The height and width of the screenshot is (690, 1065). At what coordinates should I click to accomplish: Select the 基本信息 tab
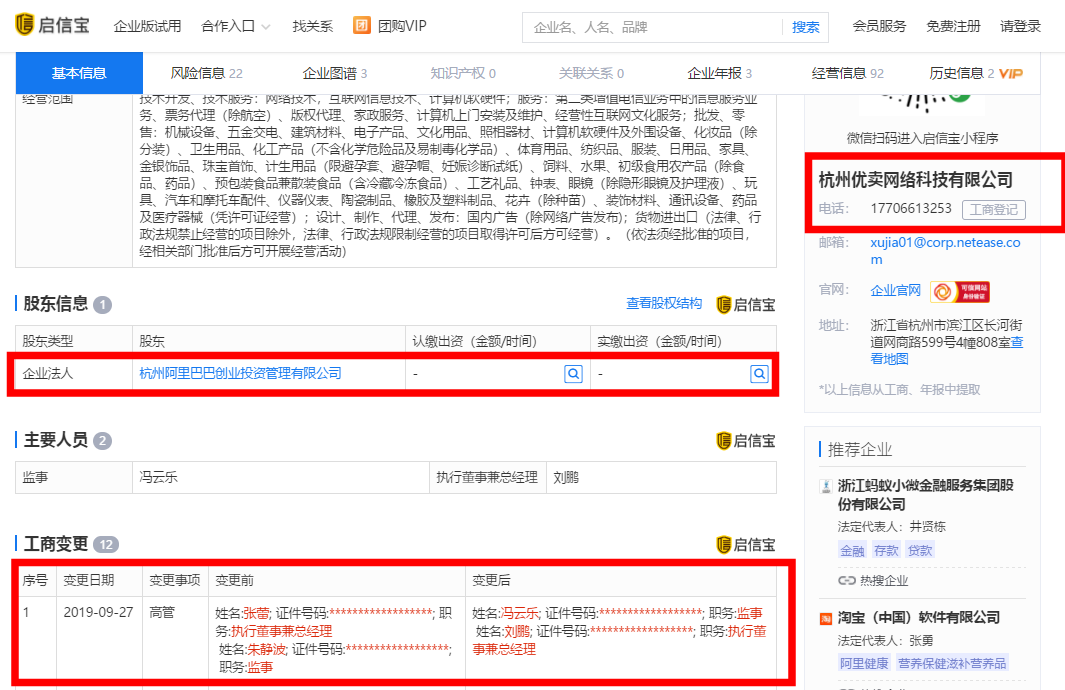pos(79,73)
